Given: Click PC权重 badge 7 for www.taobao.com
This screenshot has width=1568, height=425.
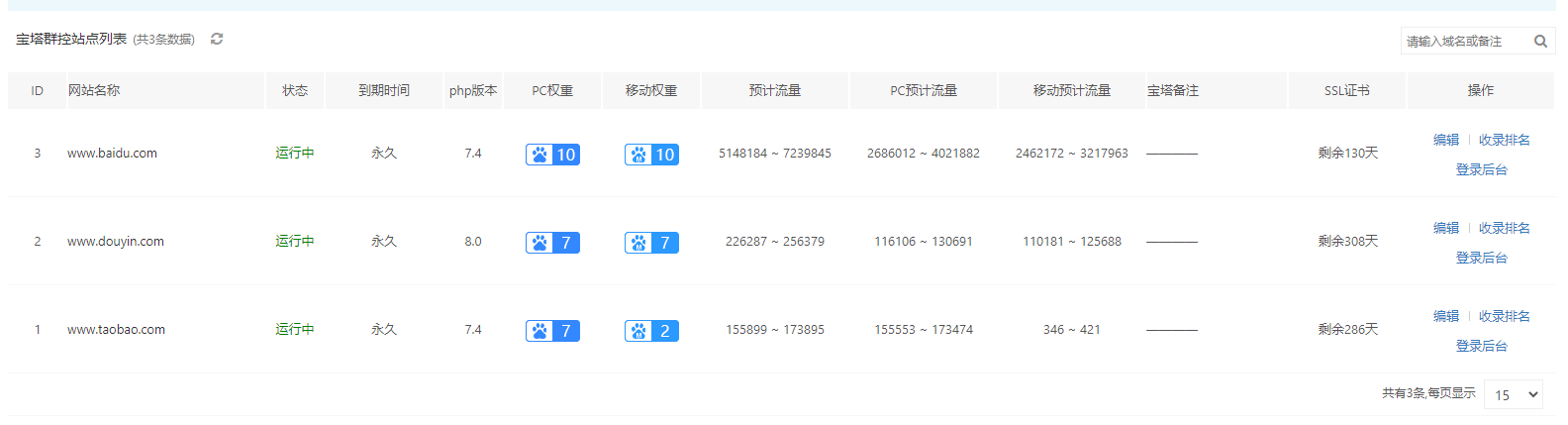Looking at the screenshot, I should click(552, 331).
